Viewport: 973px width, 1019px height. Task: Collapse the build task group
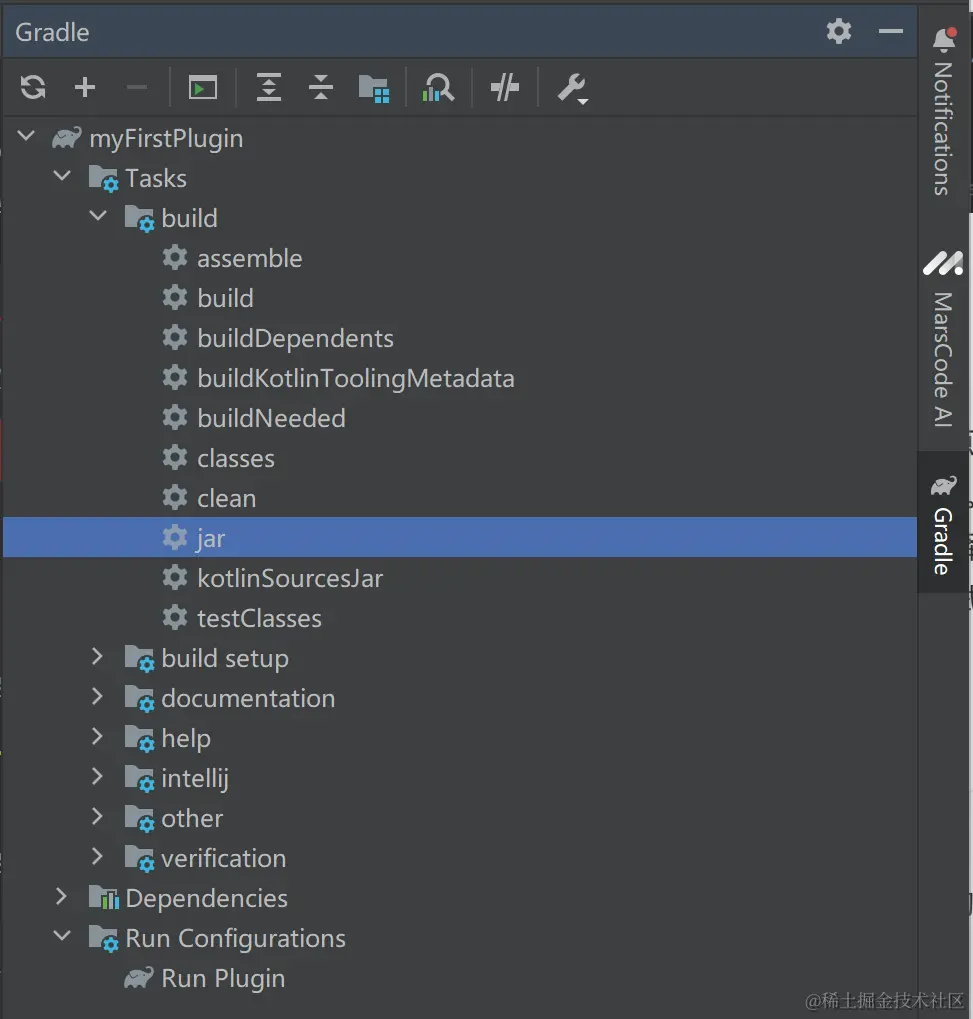pyautogui.click(x=98, y=216)
